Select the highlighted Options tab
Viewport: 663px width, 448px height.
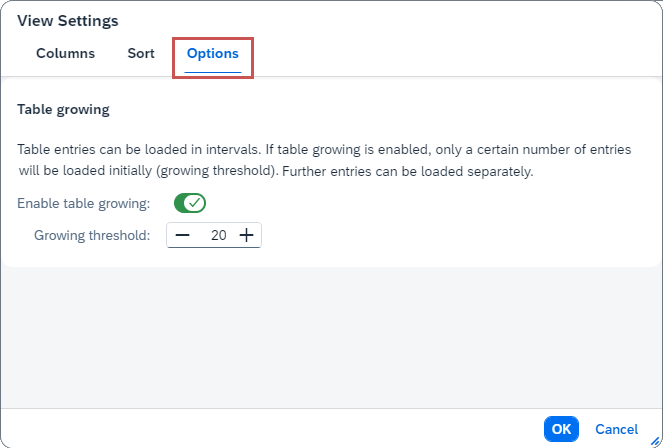click(213, 54)
